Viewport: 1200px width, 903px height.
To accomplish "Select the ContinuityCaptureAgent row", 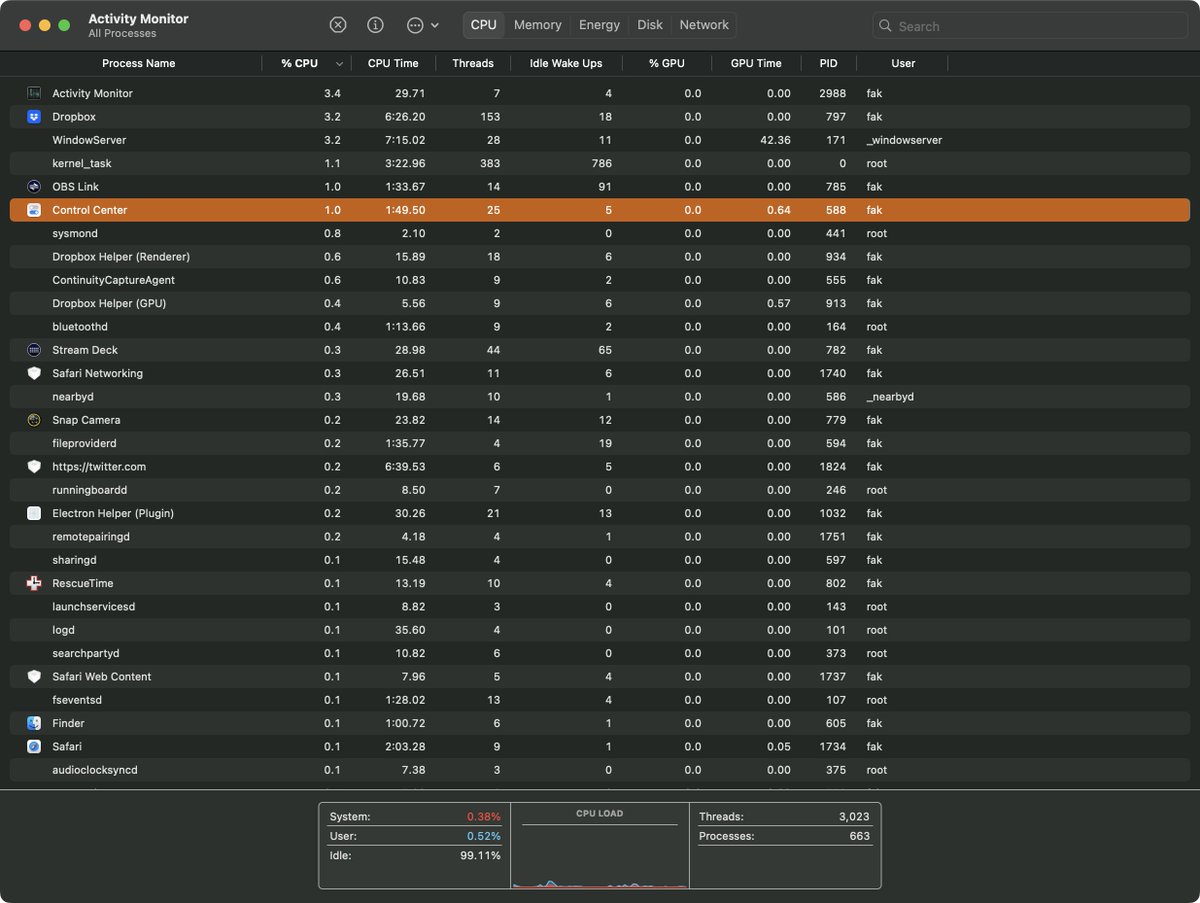I will pos(600,280).
